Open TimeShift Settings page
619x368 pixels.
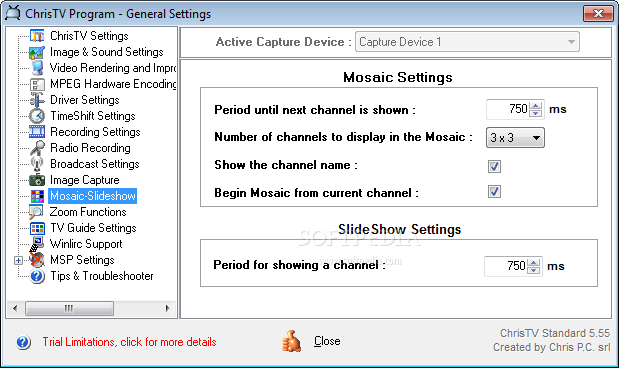pos(93,116)
